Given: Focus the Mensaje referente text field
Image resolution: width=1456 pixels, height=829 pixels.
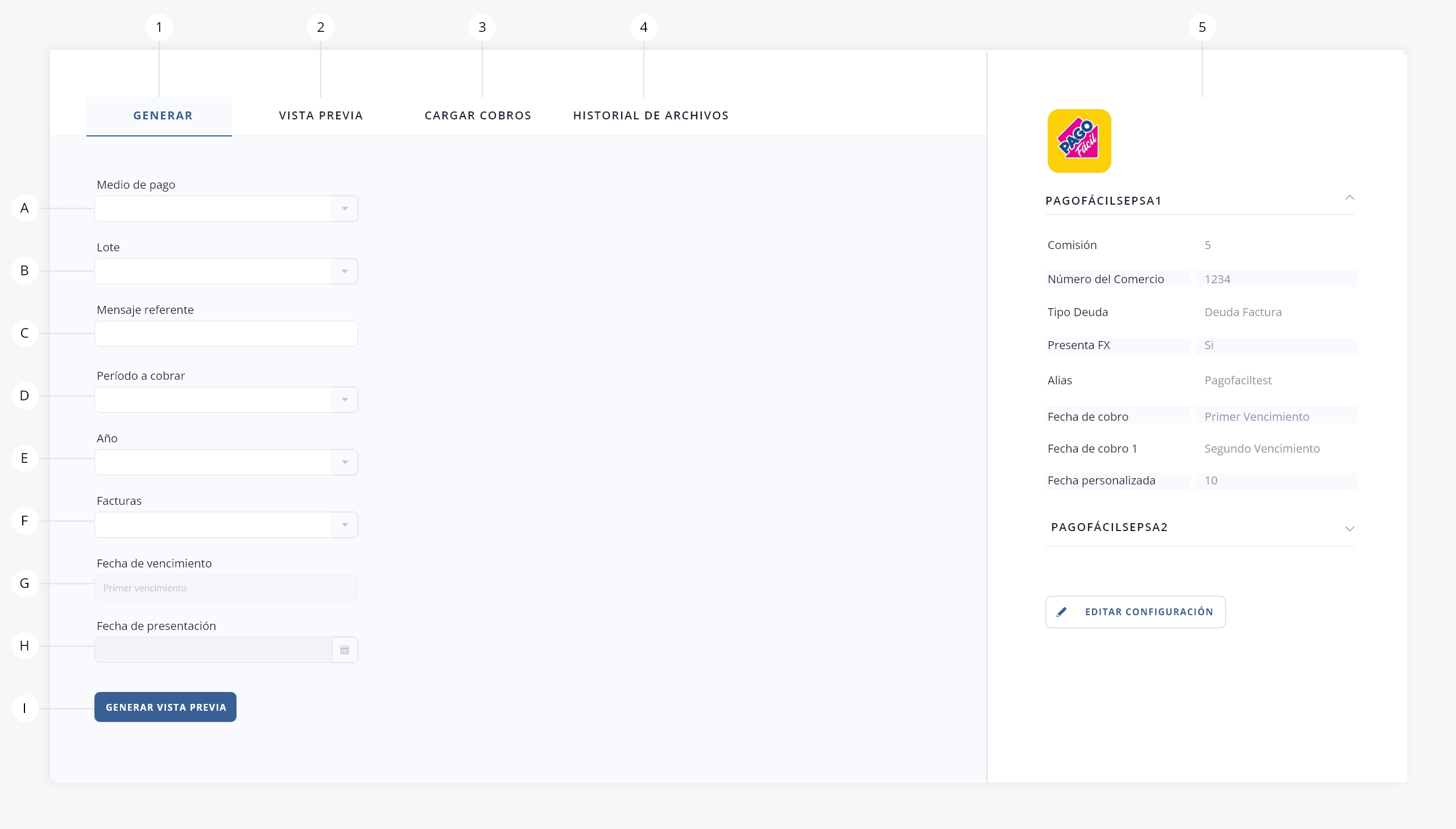Looking at the screenshot, I should click(226, 334).
